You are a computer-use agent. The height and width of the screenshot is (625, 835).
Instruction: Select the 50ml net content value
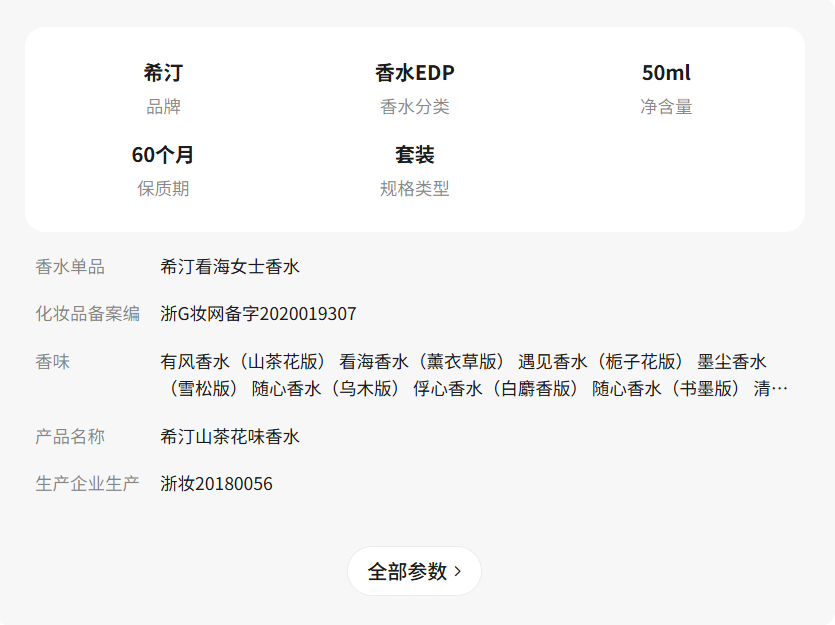point(666,73)
